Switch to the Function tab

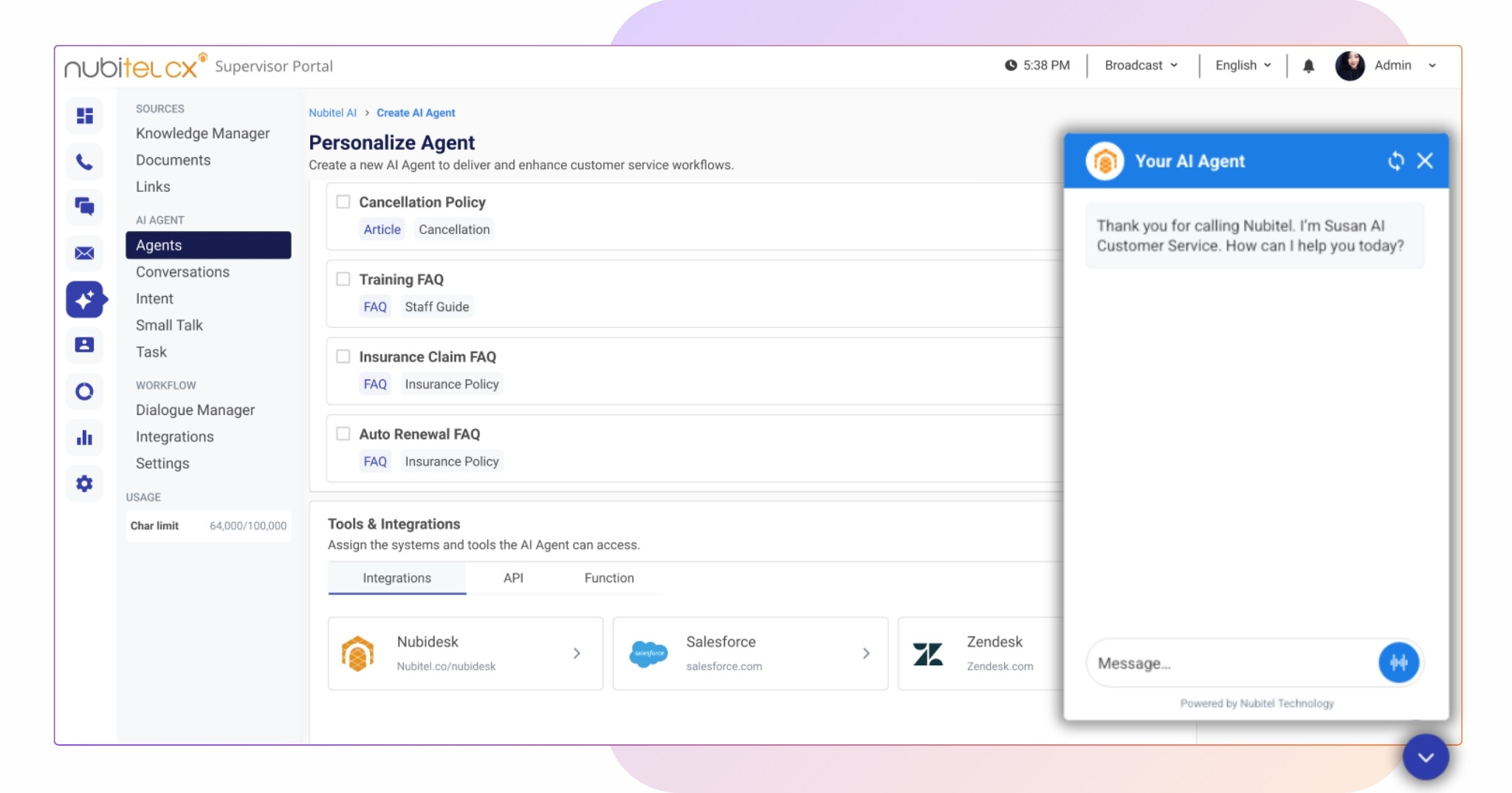click(609, 578)
